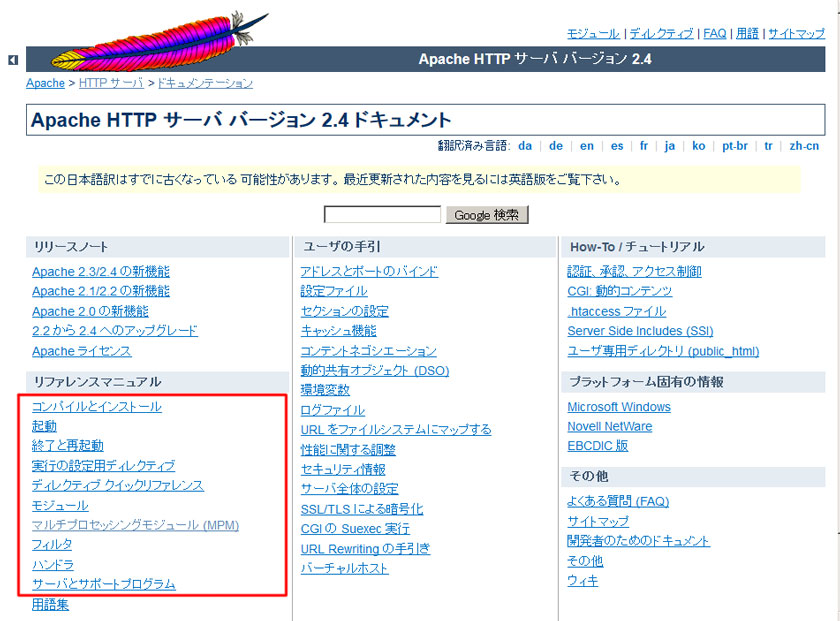Open コンパイルとインストール link
This screenshot has width=840, height=621.
(97, 407)
